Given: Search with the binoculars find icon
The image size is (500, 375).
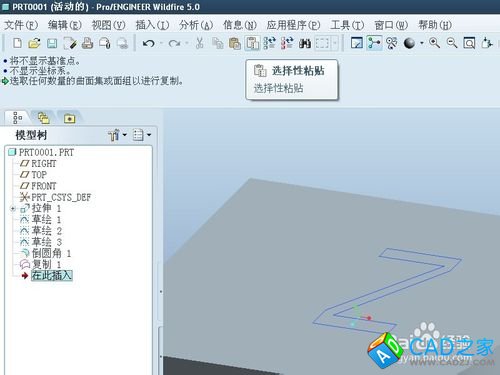Looking at the screenshot, I should [x=305, y=43].
